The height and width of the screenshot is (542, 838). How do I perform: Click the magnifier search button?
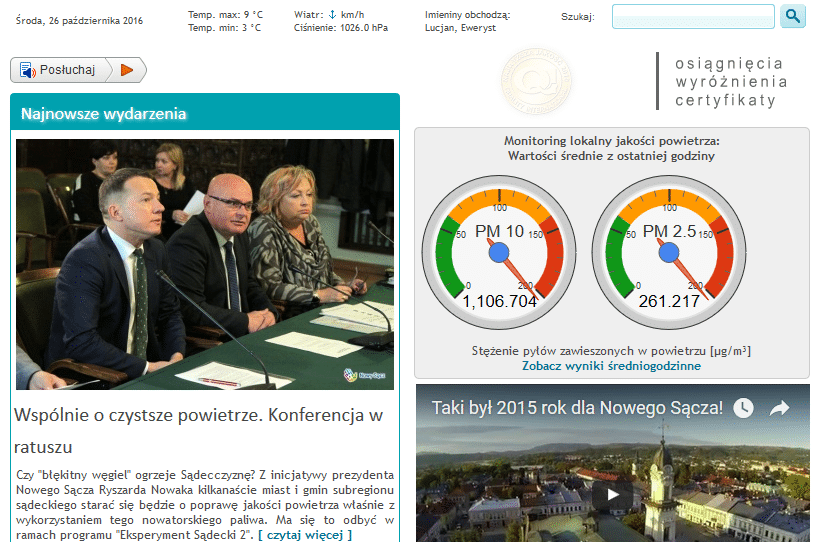tap(793, 16)
